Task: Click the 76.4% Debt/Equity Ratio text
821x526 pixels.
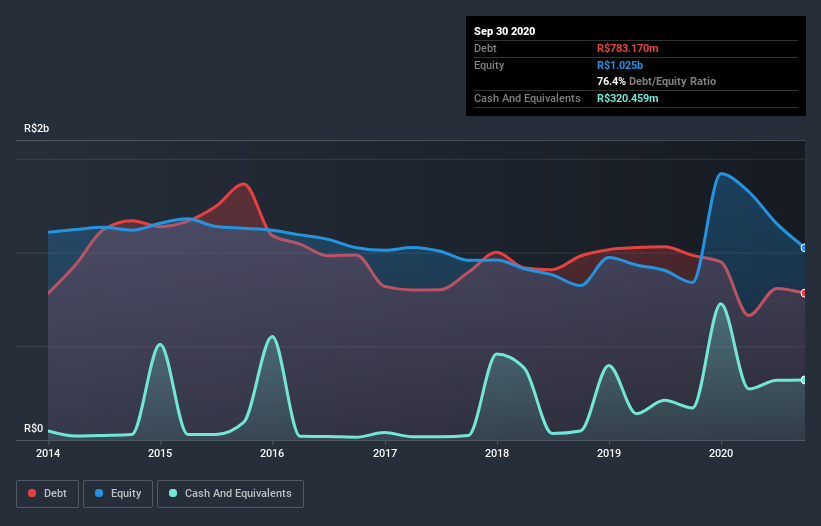Action: pyautogui.click(x=656, y=81)
